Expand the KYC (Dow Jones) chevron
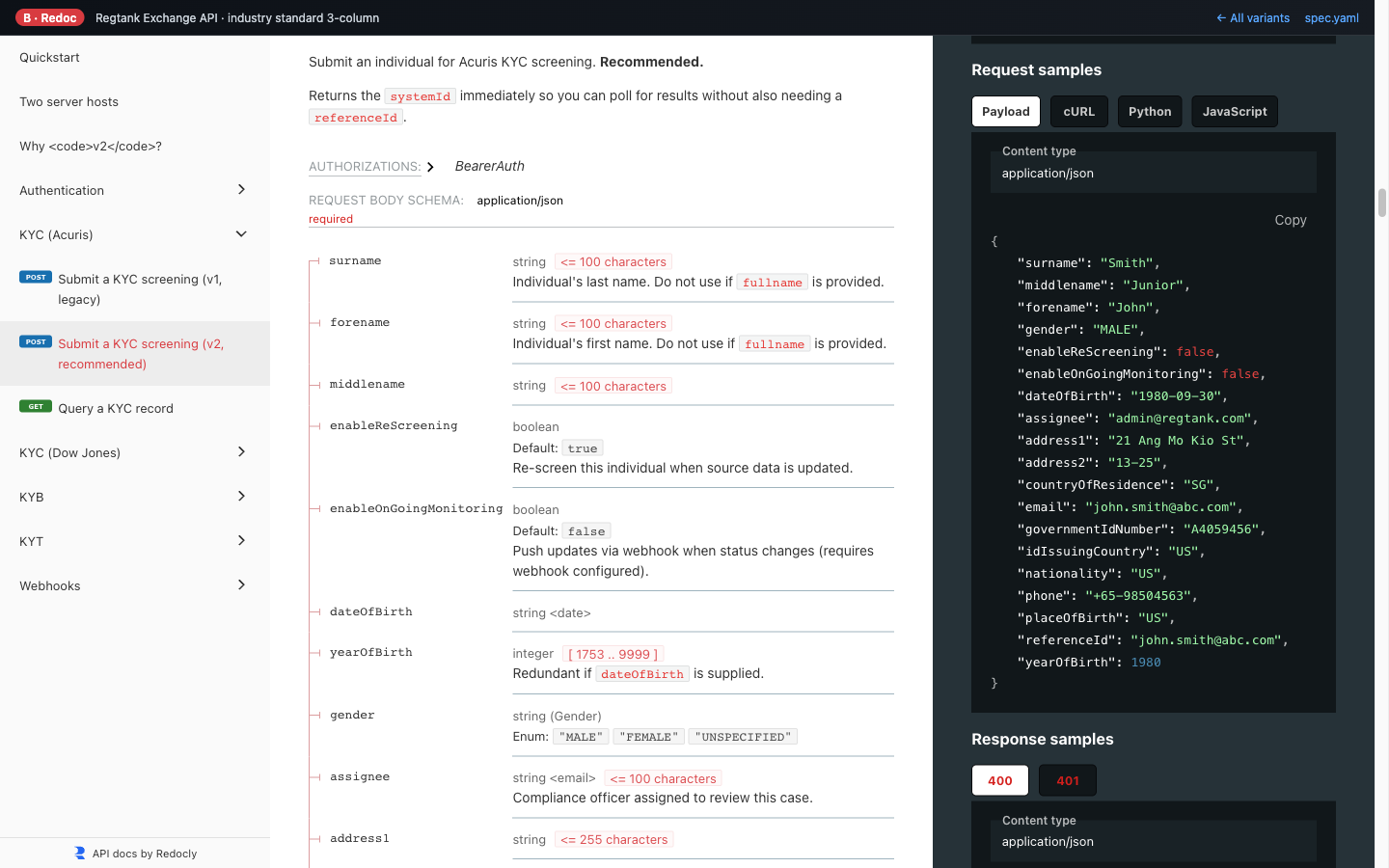This screenshot has width=1389, height=868. (241, 452)
